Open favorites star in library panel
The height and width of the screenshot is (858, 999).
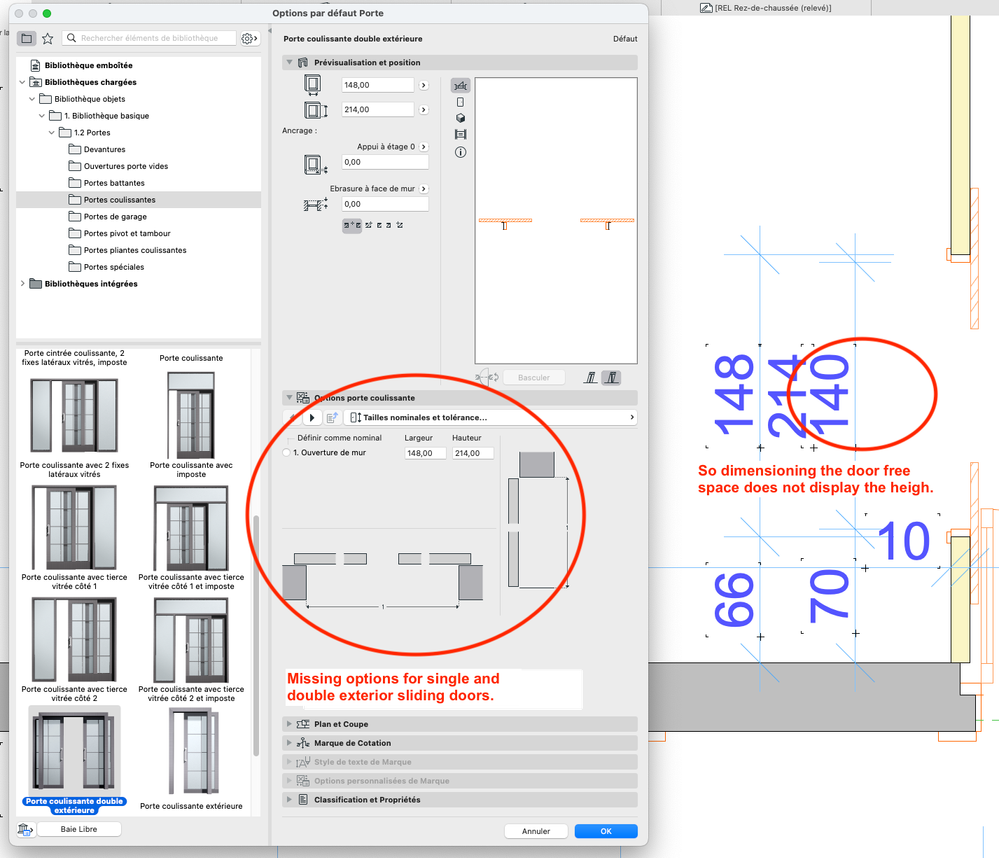(47, 38)
